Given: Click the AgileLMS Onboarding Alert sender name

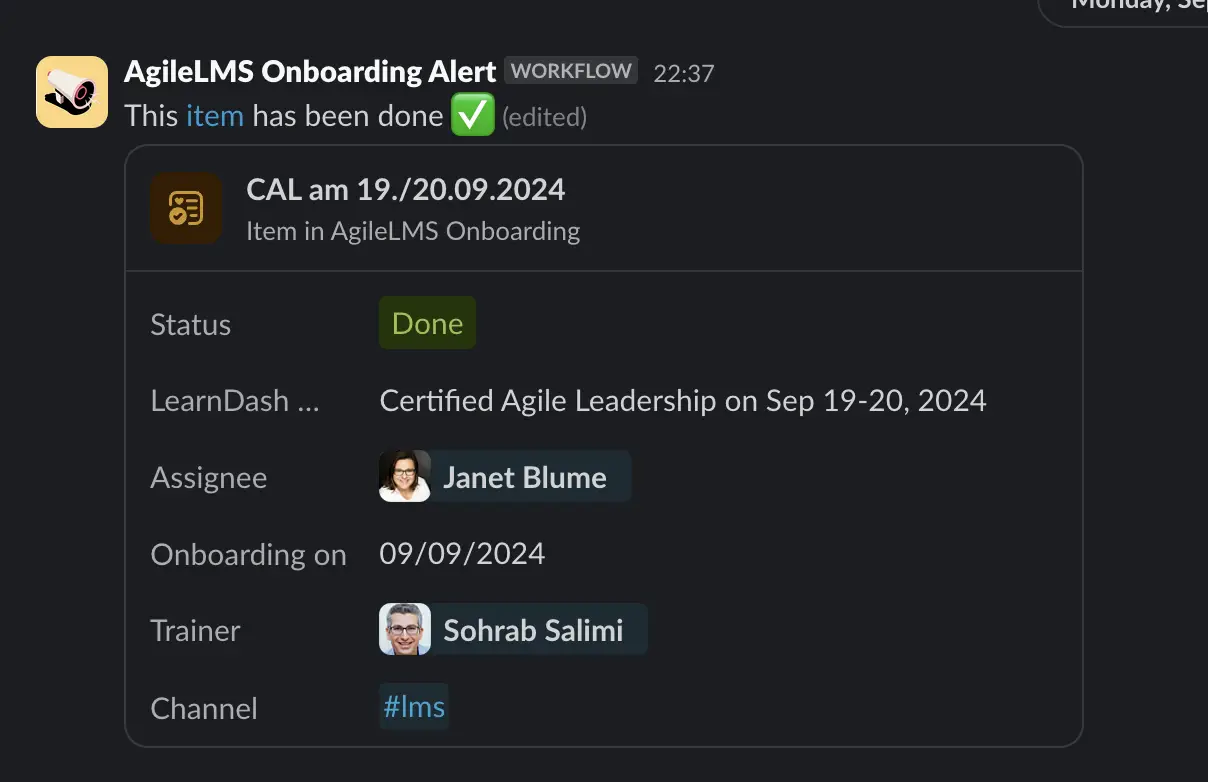Looking at the screenshot, I should coord(310,72).
